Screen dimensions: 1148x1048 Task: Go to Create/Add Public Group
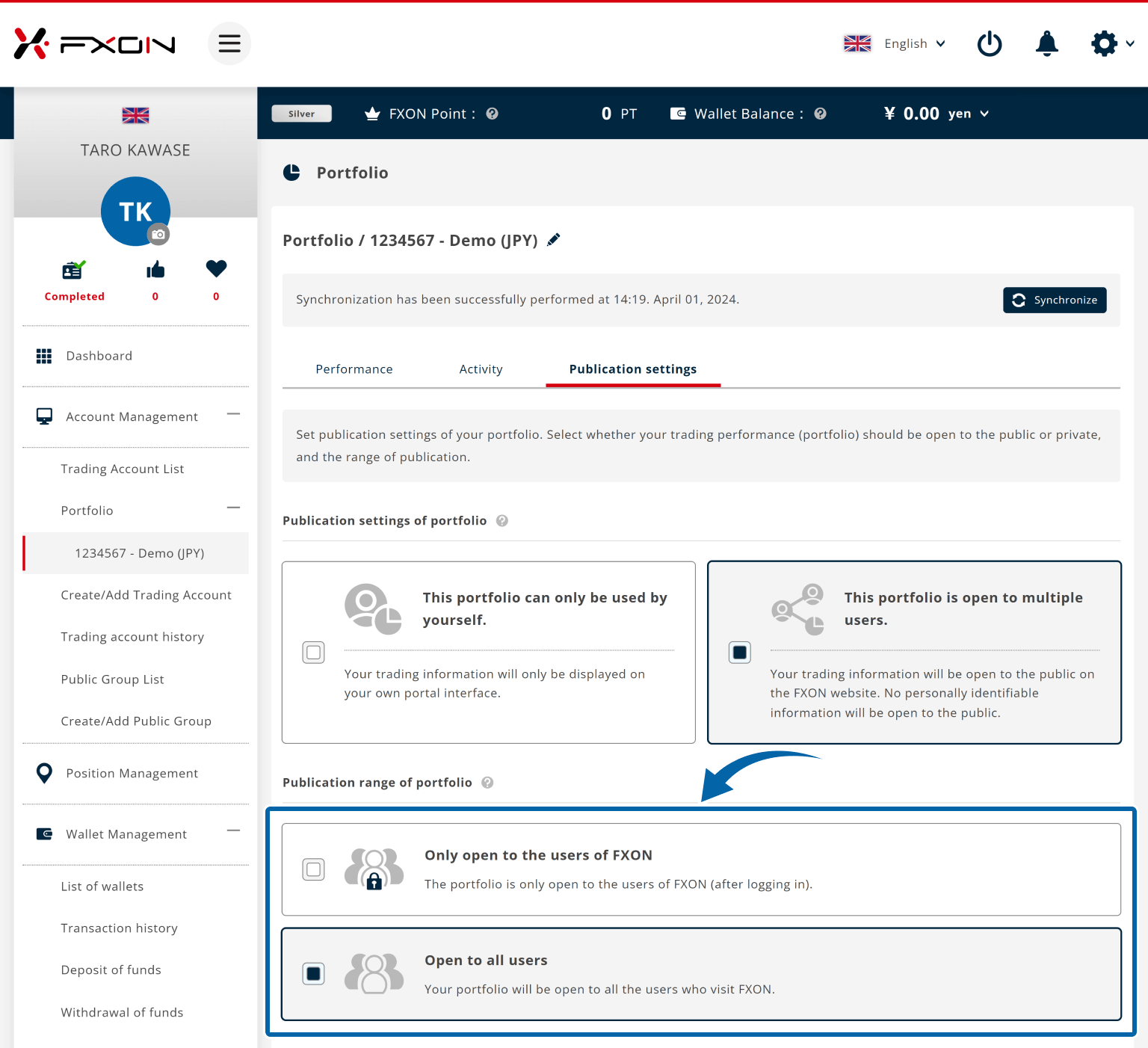[x=136, y=721]
